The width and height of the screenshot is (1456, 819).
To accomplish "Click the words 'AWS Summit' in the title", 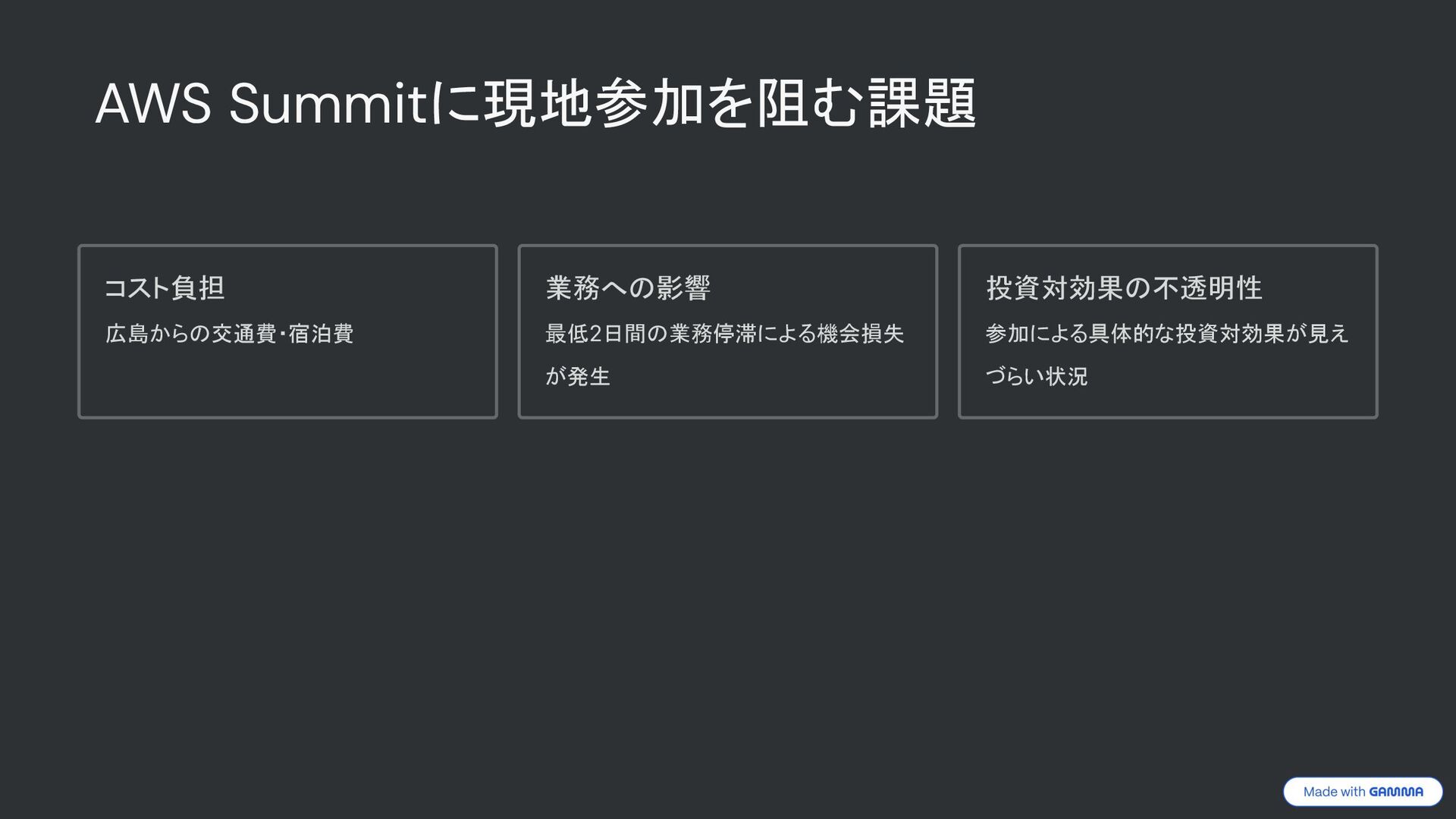I will click(260, 105).
